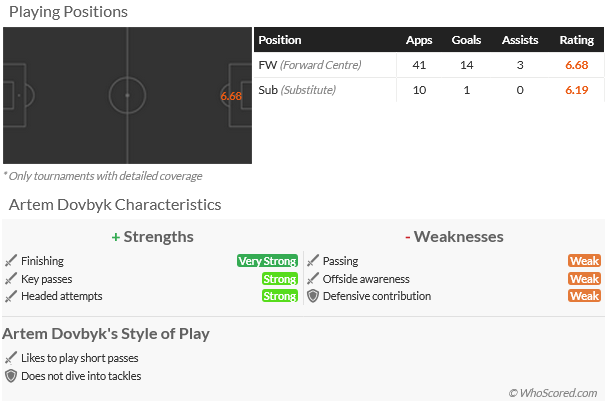The height and width of the screenshot is (402, 607).
Task: Click the sword icon beside Offside awareness
Action: tap(313, 278)
